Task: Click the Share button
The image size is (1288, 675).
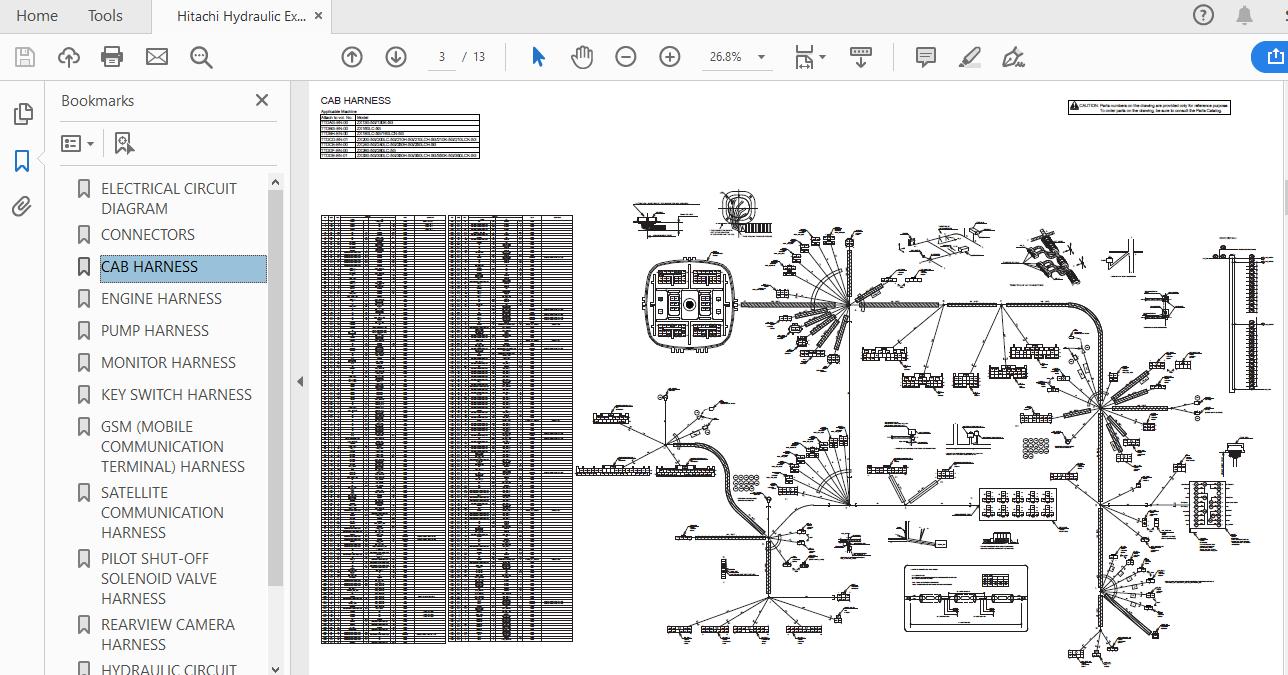Action: pos(1271,57)
